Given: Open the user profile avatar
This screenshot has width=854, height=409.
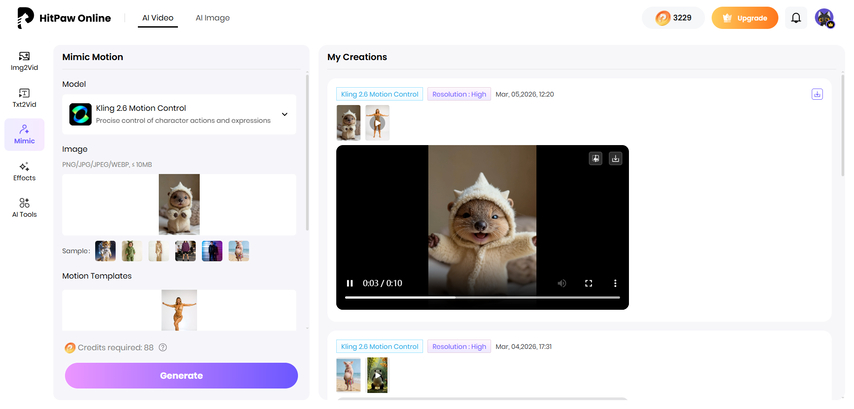Looking at the screenshot, I should tap(824, 18).
